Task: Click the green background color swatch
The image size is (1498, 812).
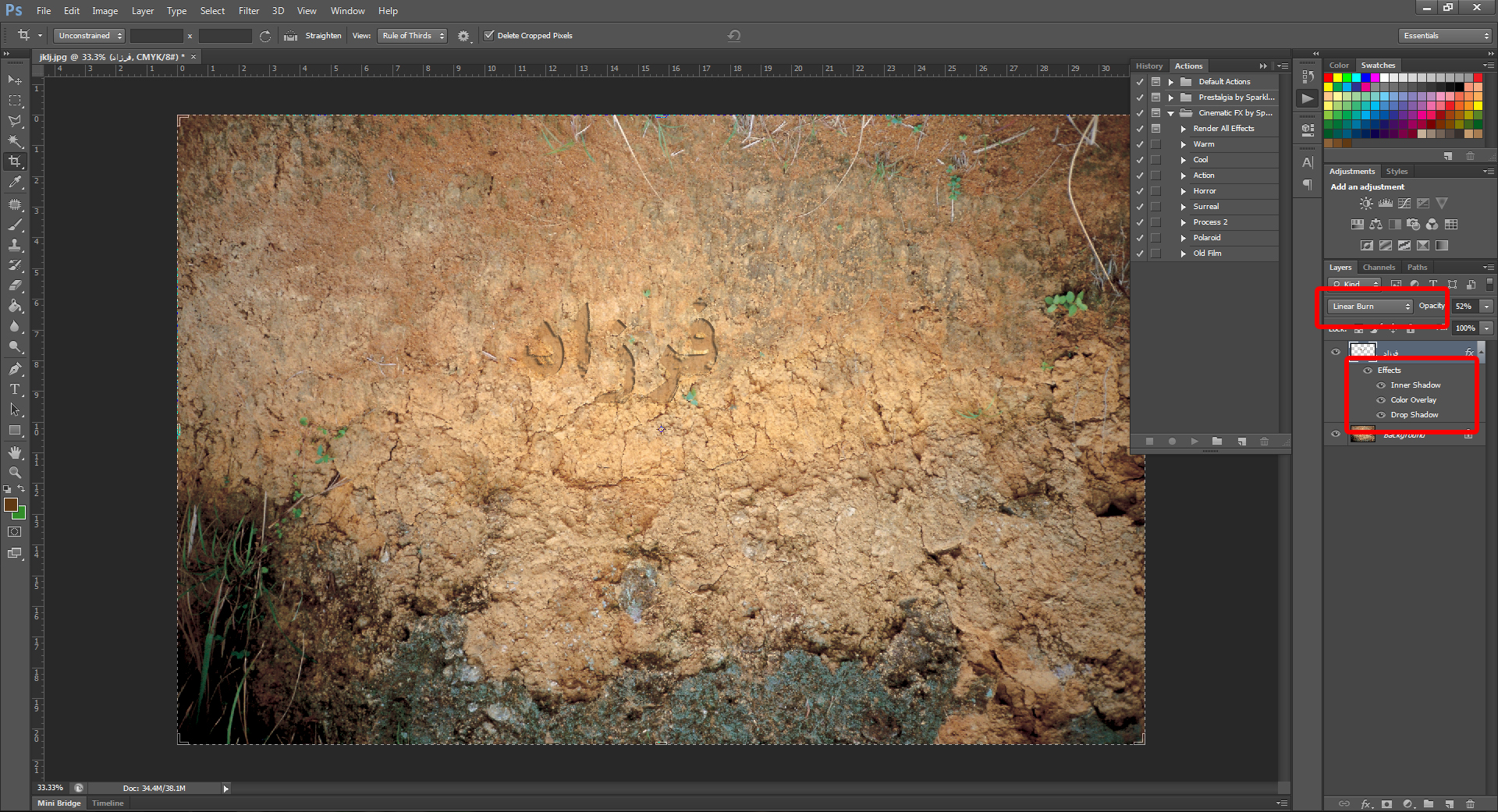Action: click(22, 514)
